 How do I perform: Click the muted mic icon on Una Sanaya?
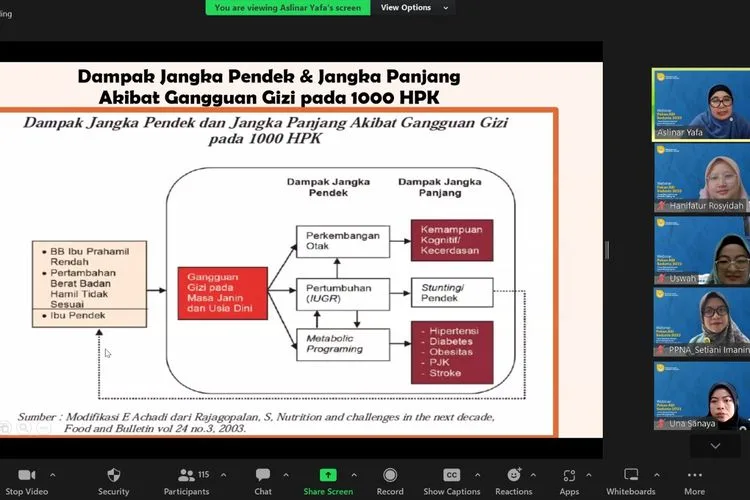click(x=662, y=423)
